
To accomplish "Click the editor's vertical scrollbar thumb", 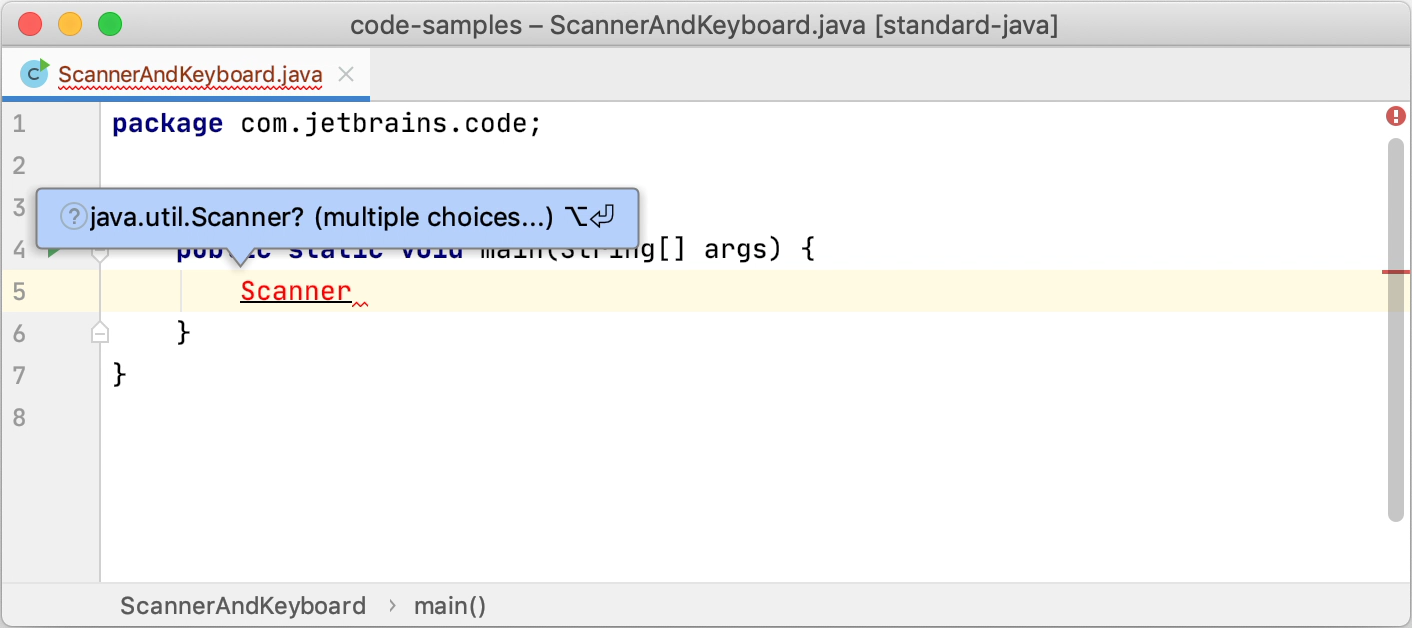I will click(x=1396, y=330).
